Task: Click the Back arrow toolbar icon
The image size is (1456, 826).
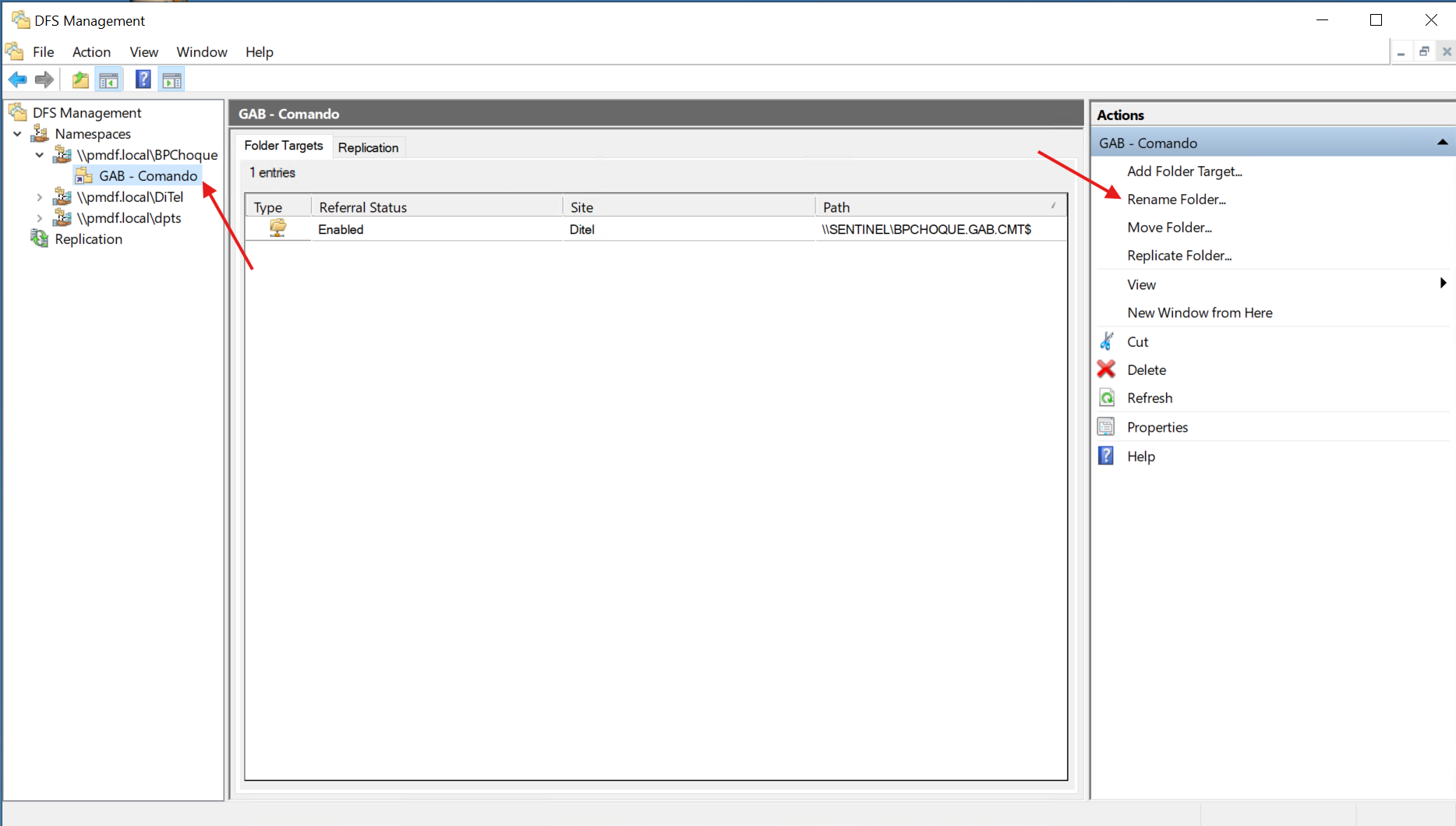Action: click(17, 79)
